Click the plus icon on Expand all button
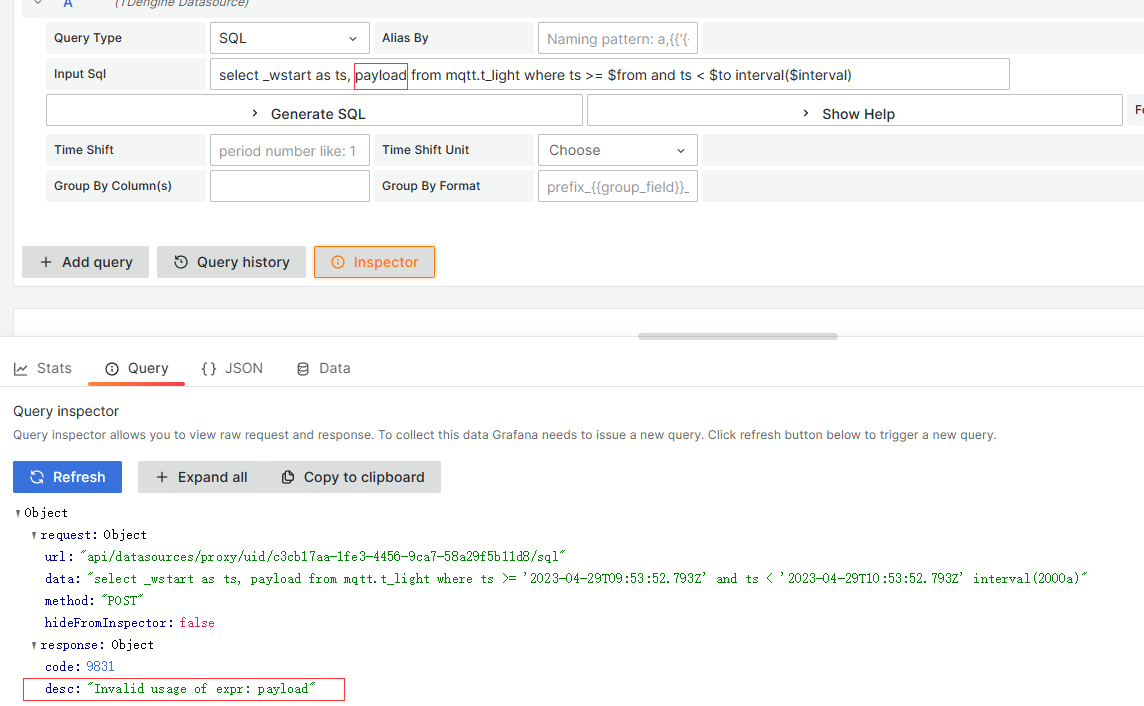The width and height of the screenshot is (1144, 706). point(162,477)
